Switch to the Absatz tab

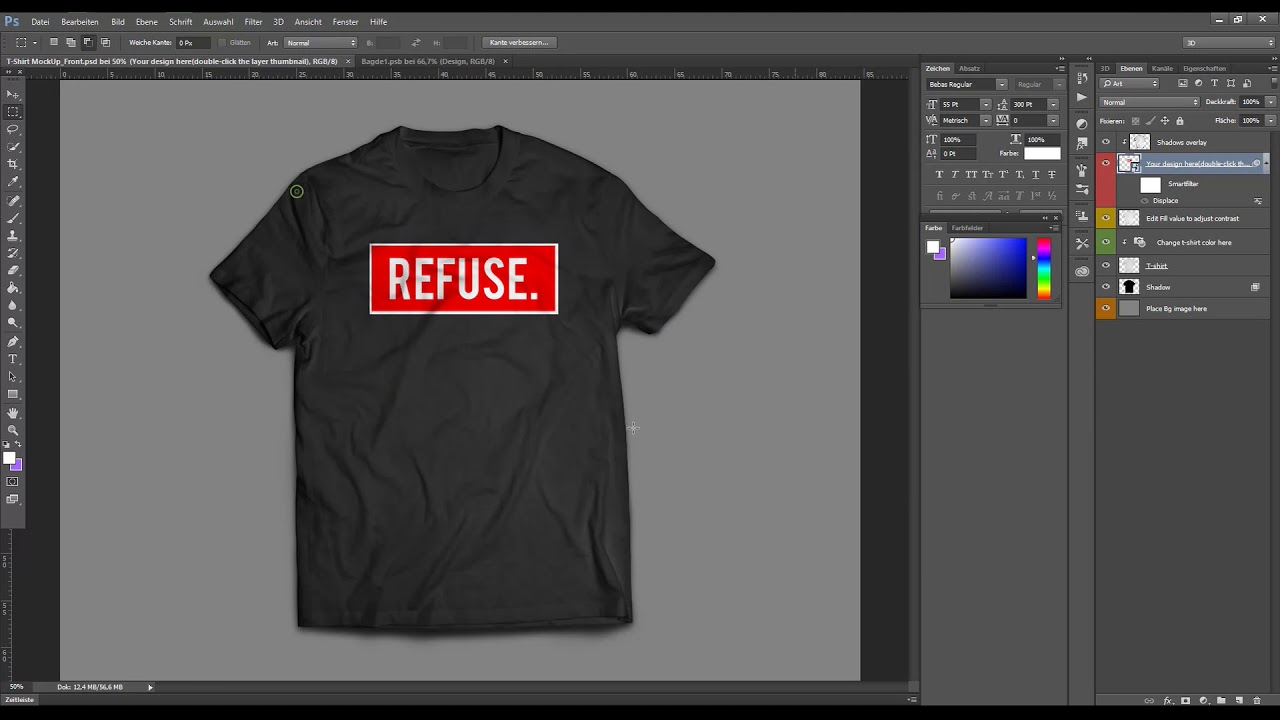pyautogui.click(x=969, y=69)
